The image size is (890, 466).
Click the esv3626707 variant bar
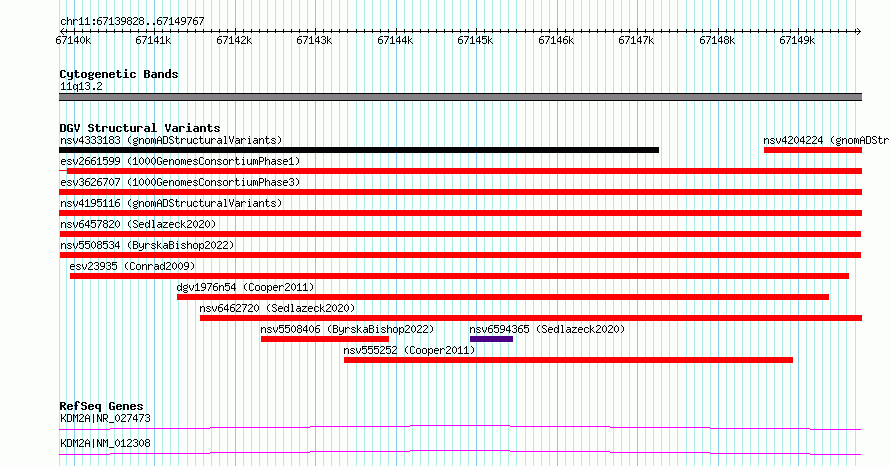tap(460, 192)
